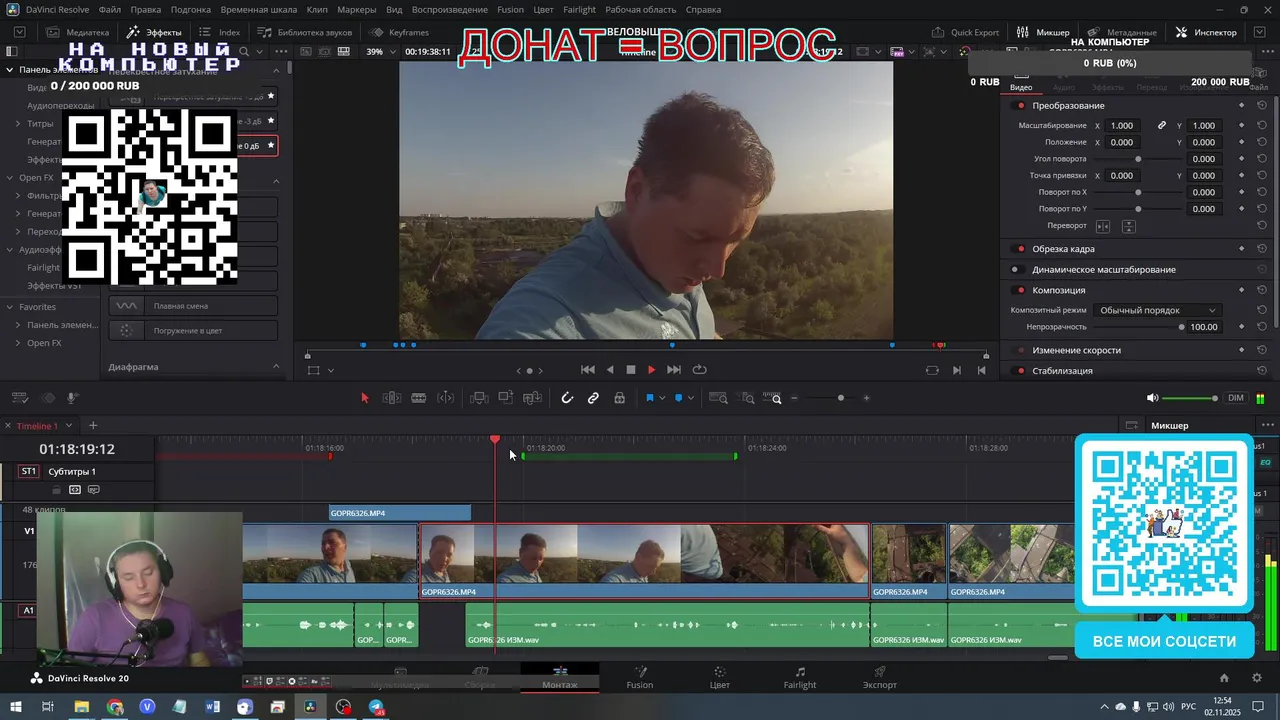Expand the Титры tree item
This screenshot has width=1280, height=720.
18,124
